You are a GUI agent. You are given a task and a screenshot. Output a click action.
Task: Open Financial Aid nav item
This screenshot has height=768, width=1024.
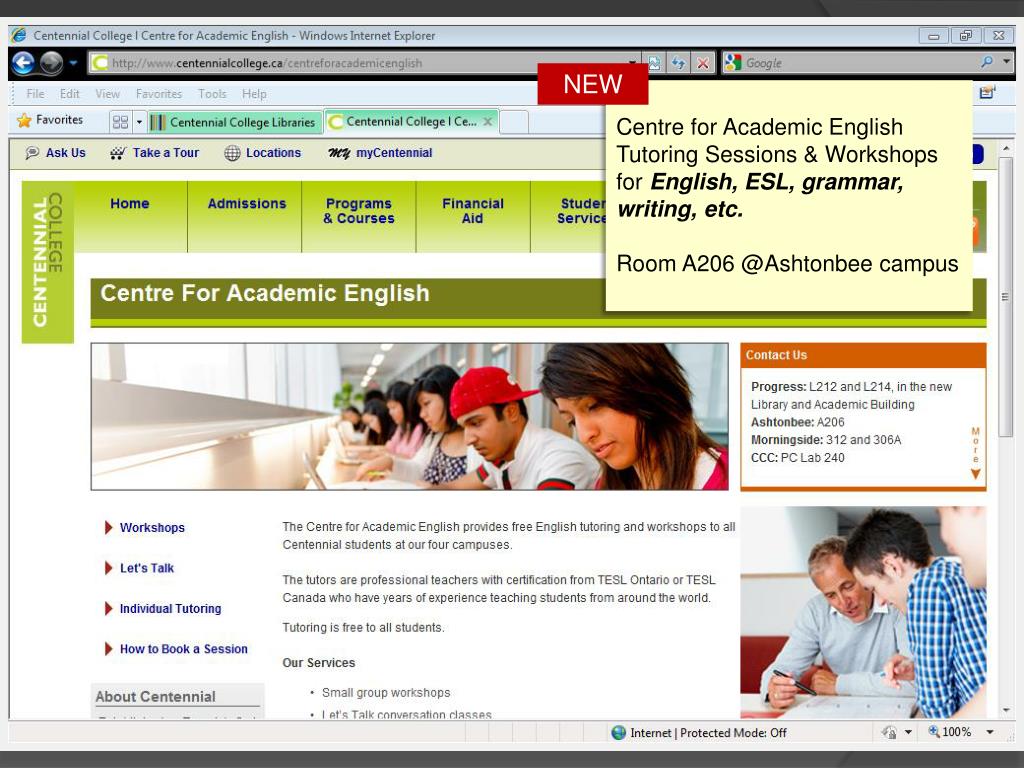tap(473, 211)
